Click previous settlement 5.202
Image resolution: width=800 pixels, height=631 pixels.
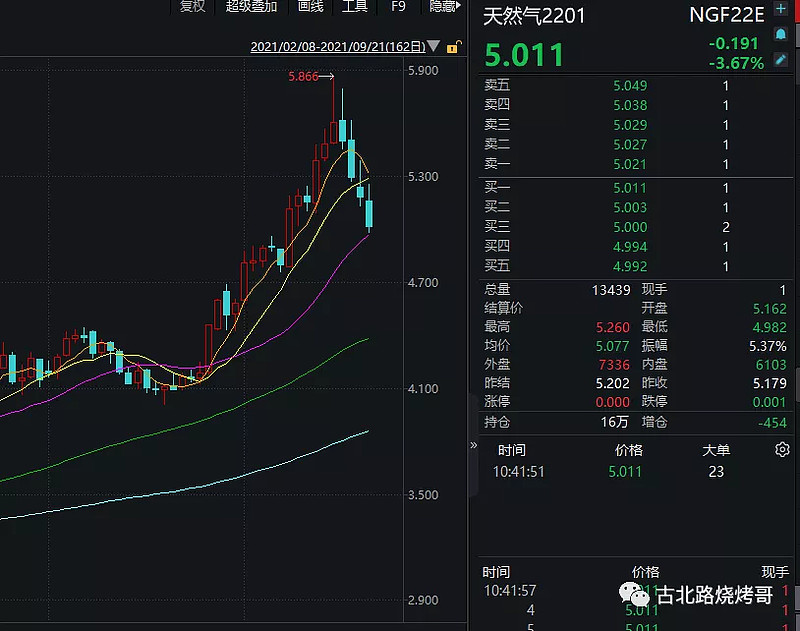pos(613,383)
